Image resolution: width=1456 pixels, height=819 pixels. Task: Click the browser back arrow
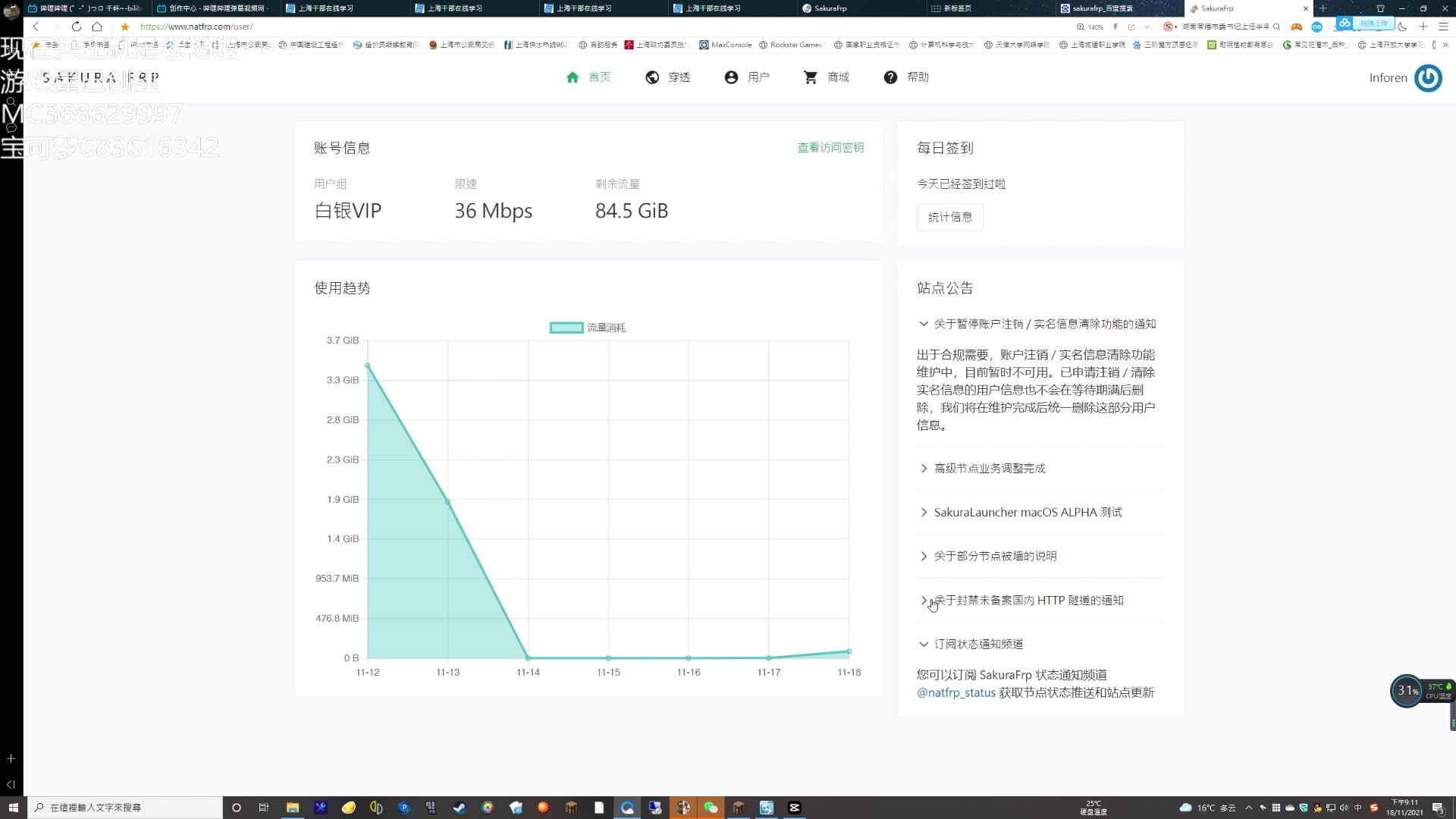click(36, 27)
